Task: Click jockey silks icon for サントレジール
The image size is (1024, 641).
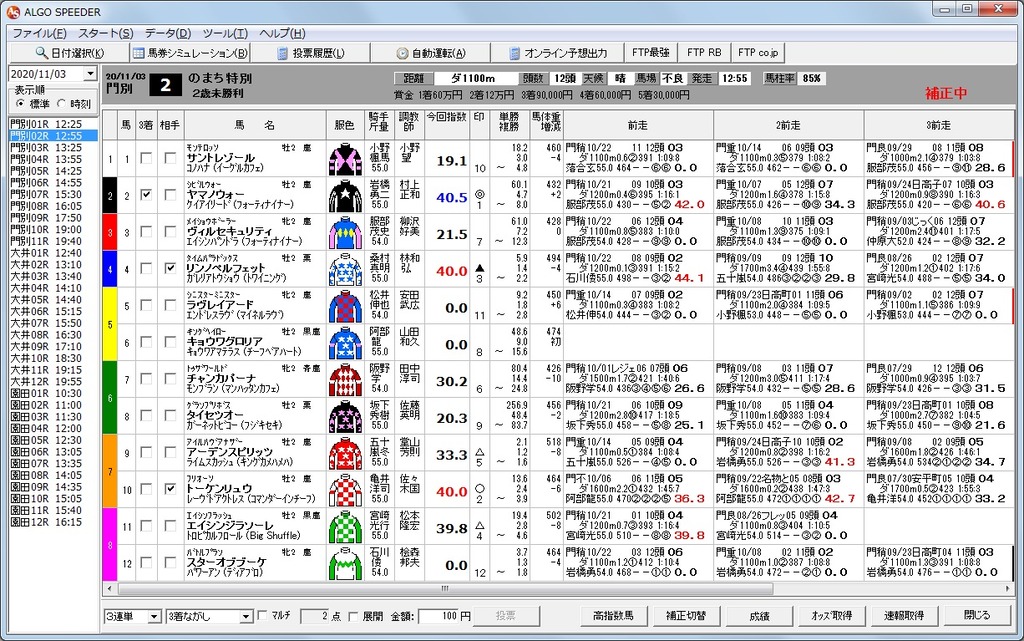Action: [345, 159]
